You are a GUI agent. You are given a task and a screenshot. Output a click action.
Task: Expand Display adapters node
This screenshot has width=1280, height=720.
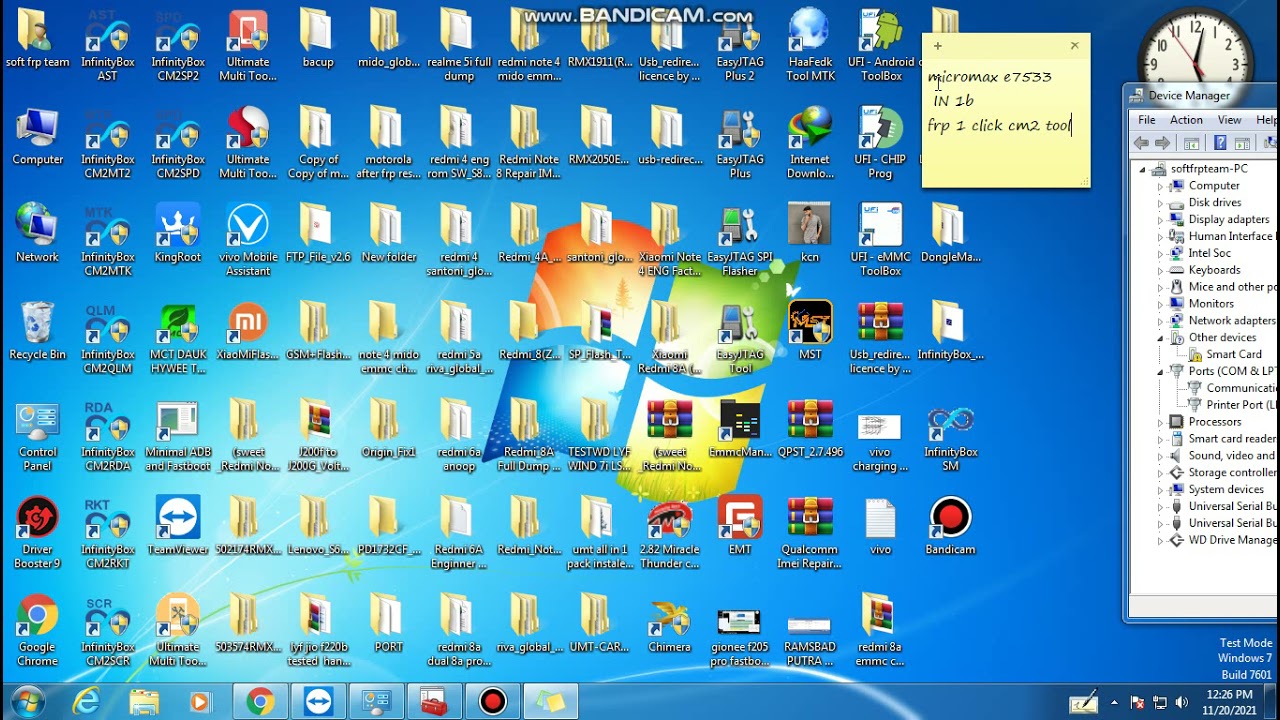[x=1161, y=220]
